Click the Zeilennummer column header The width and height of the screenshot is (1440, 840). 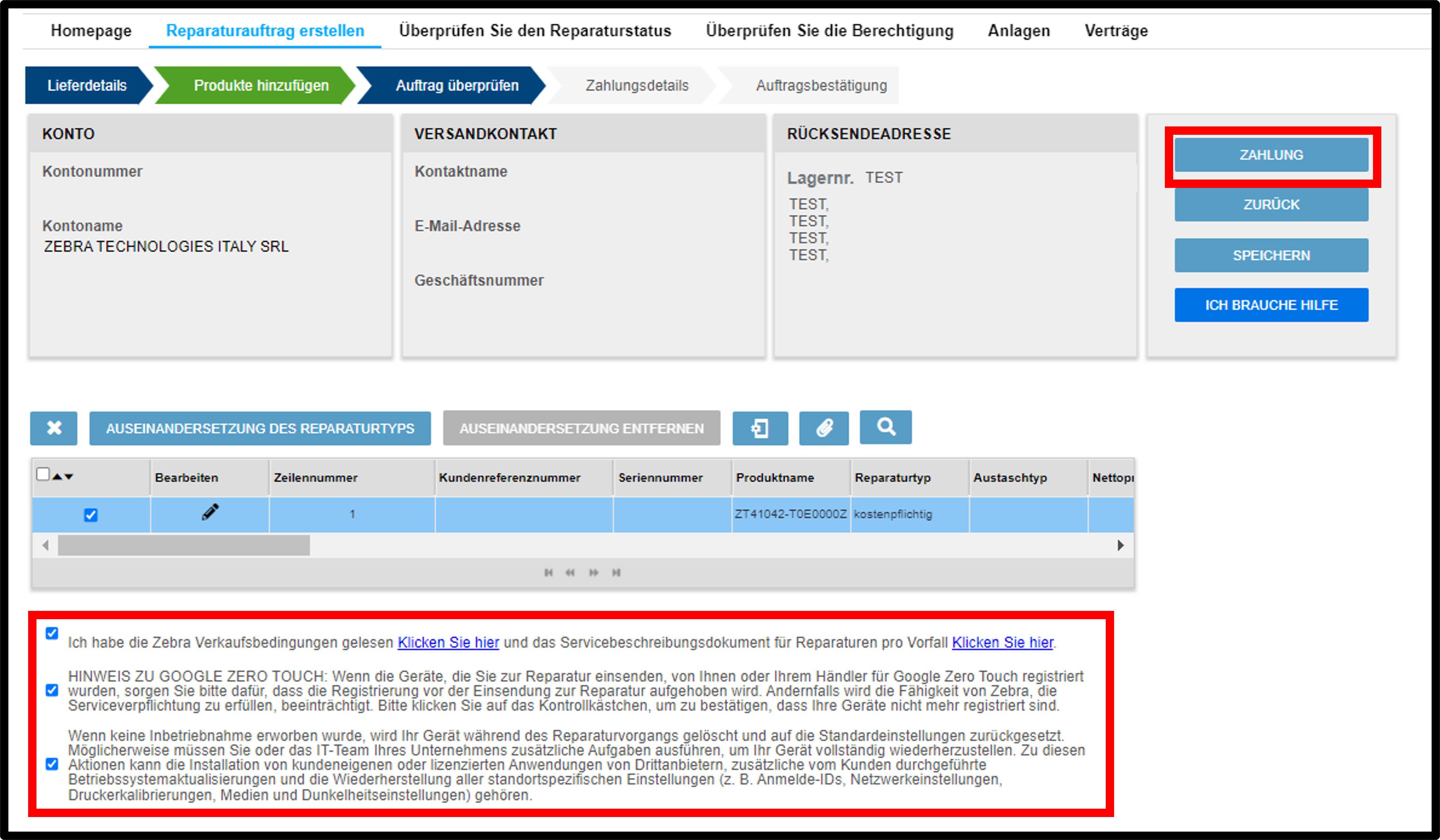click(352, 478)
